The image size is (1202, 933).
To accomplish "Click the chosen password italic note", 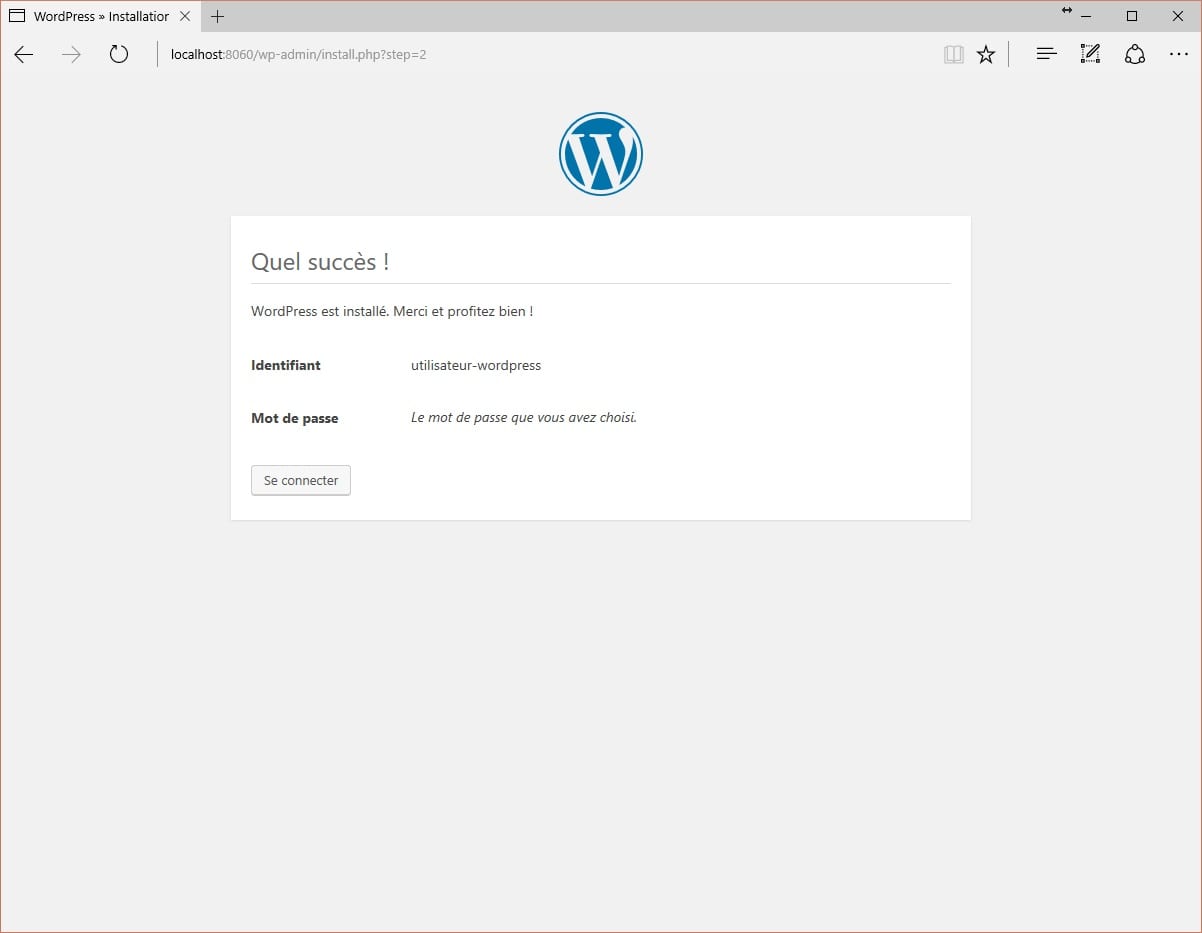I will pos(524,417).
